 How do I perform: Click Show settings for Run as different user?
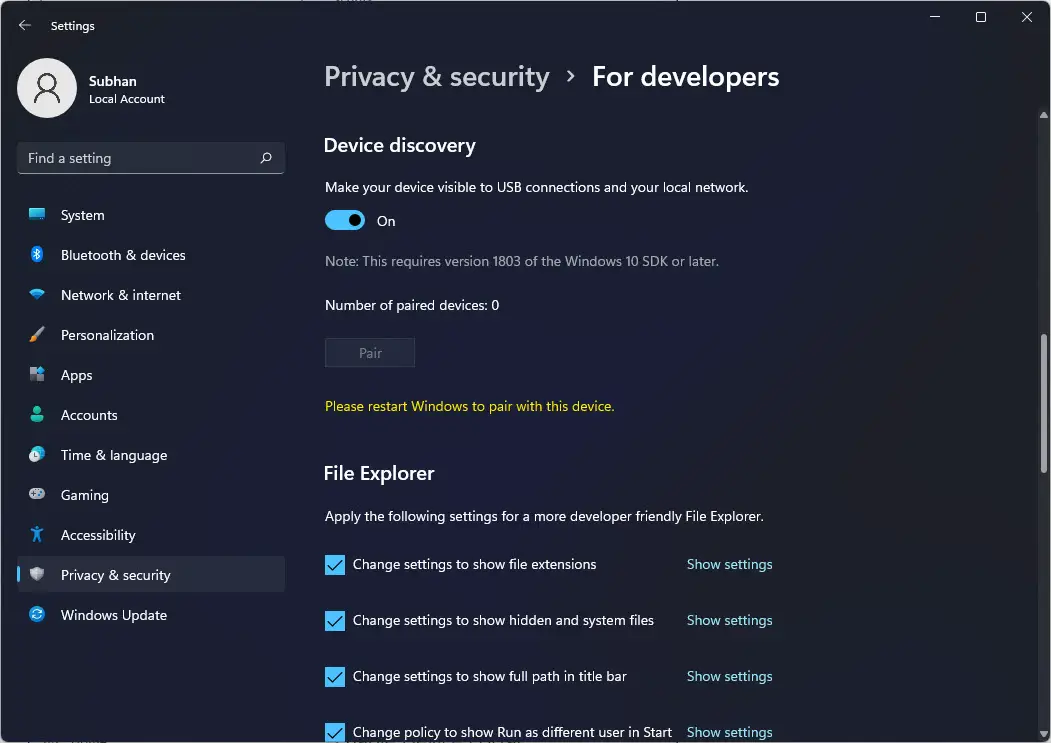click(729, 732)
